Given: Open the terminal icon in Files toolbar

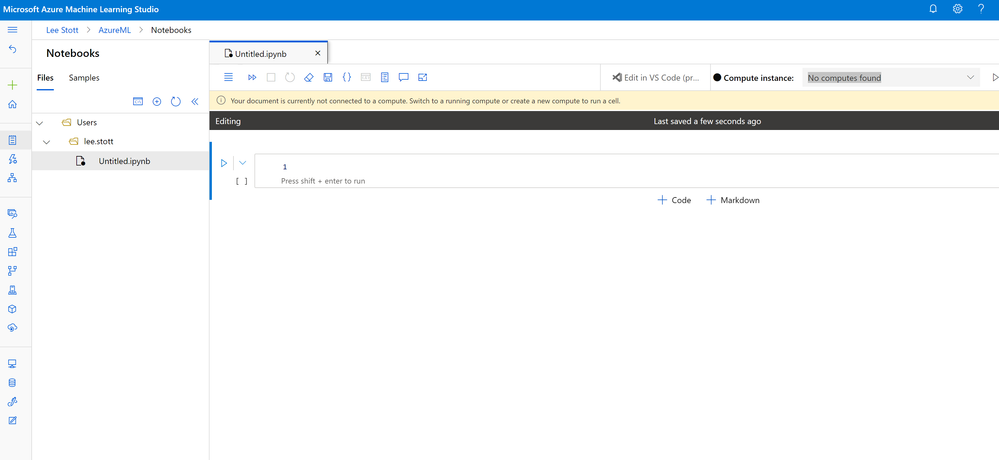Looking at the screenshot, I should pyautogui.click(x=138, y=101).
